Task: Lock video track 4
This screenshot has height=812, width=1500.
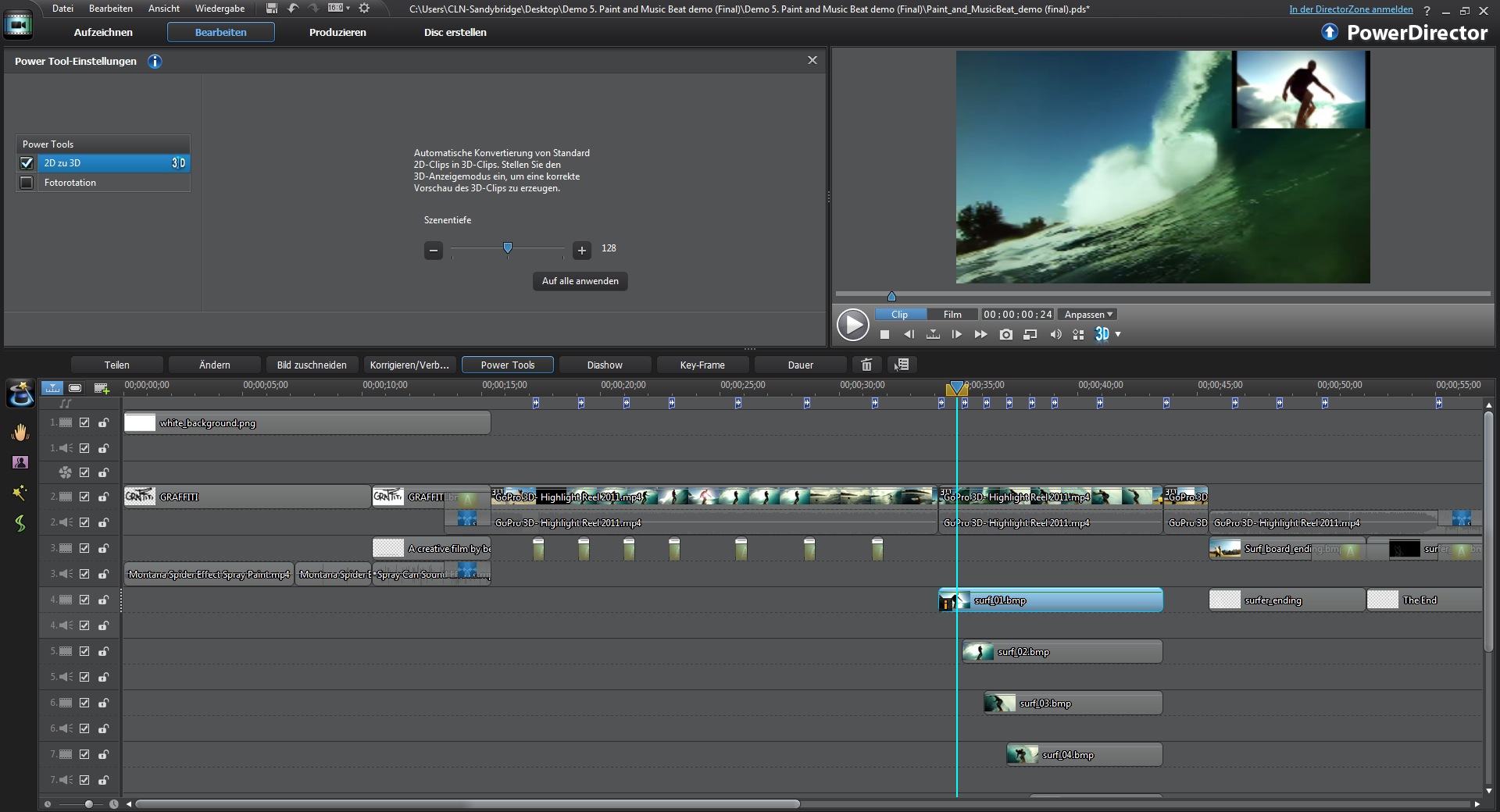Action: (103, 600)
